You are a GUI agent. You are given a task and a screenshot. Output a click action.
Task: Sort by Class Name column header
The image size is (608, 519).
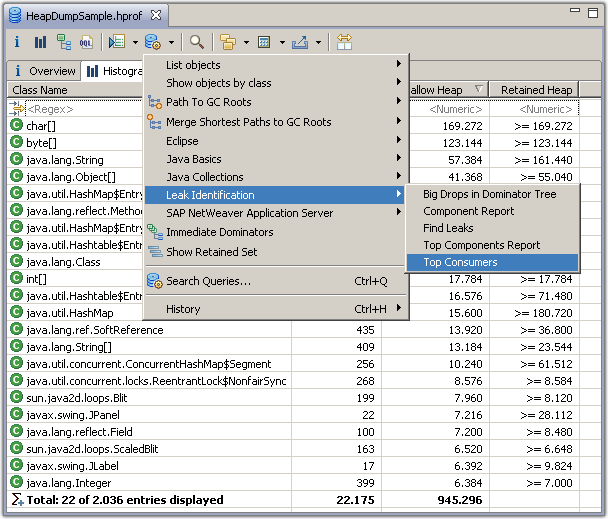pos(76,90)
